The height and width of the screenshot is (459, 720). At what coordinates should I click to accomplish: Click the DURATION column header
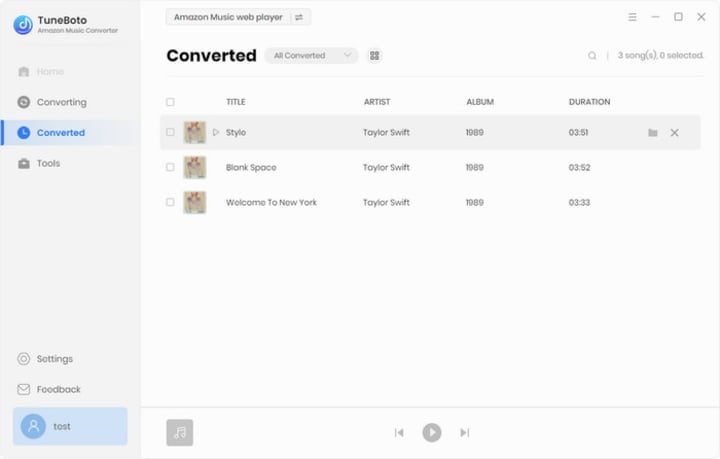click(x=590, y=102)
